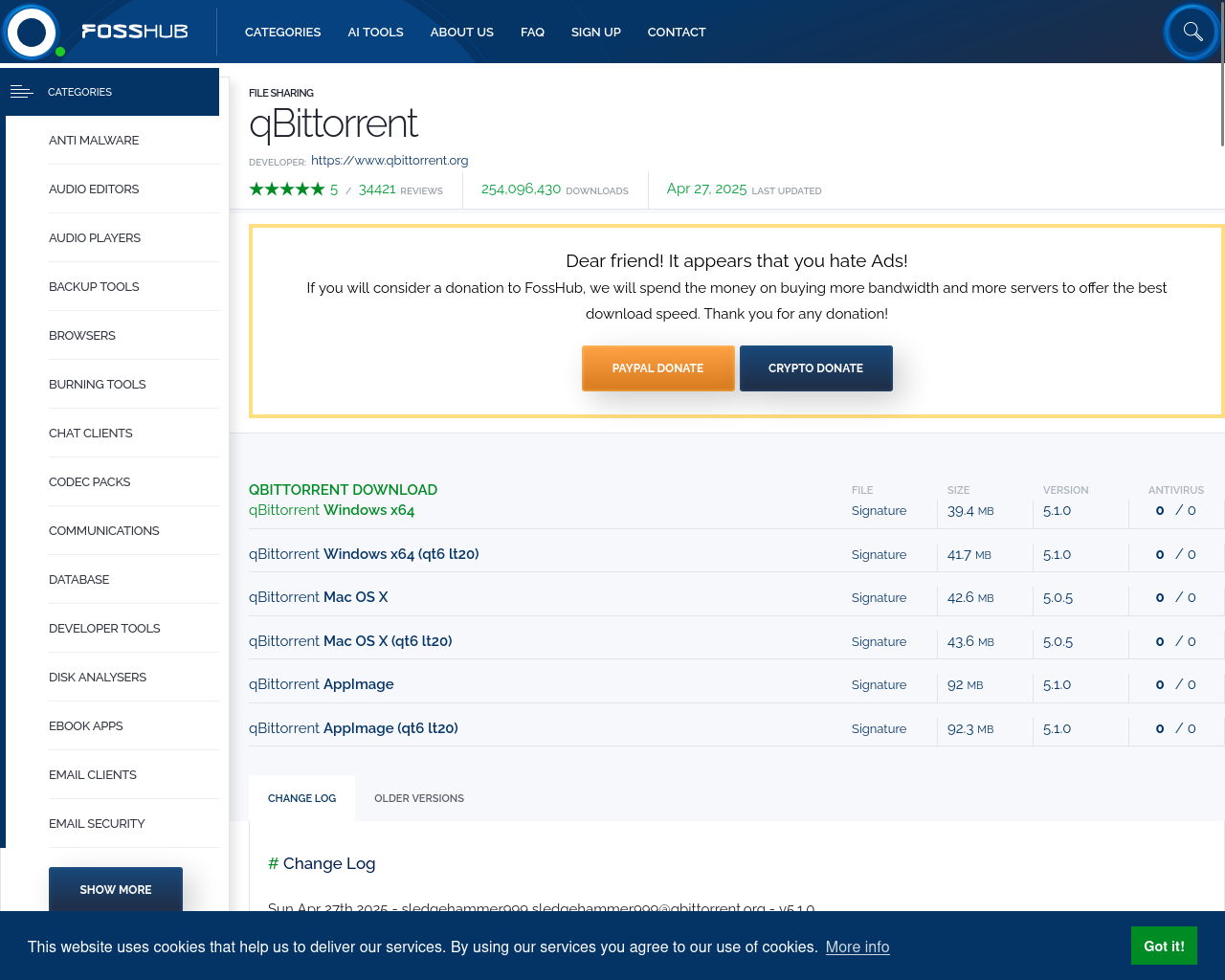This screenshot has height=980, width=1225.
Task: Click SIGN UP in top navigation
Action: [x=596, y=32]
